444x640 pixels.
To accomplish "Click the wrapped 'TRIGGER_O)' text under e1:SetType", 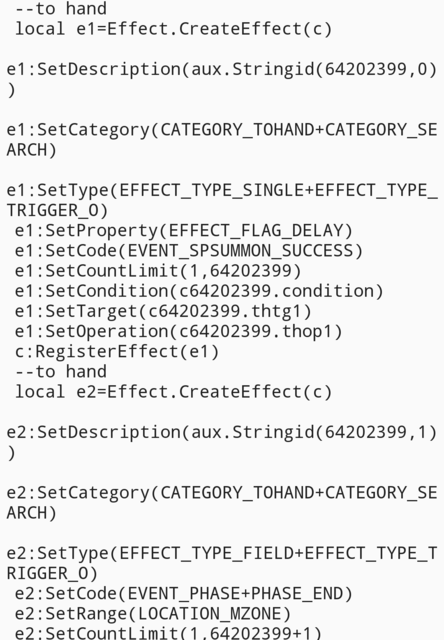I will (58, 211).
